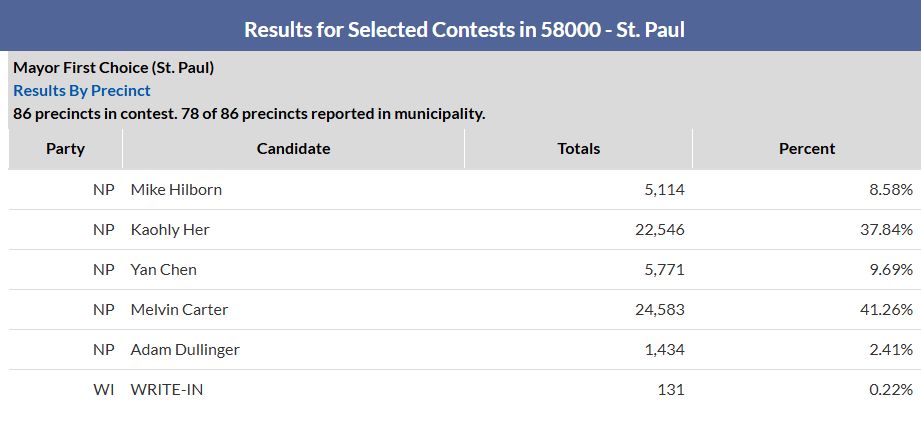Click the WI party cell for WRITE-IN
The image size is (921, 426).
click(x=104, y=389)
